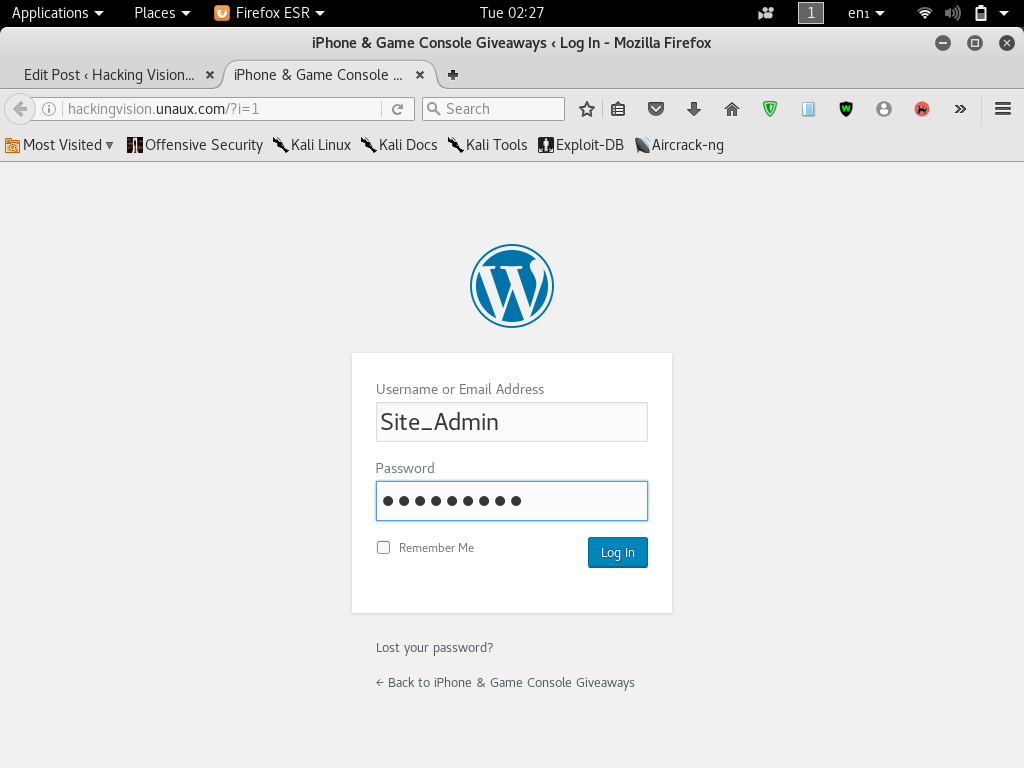
Task: Open the Lost your password link
Action: [x=434, y=647]
